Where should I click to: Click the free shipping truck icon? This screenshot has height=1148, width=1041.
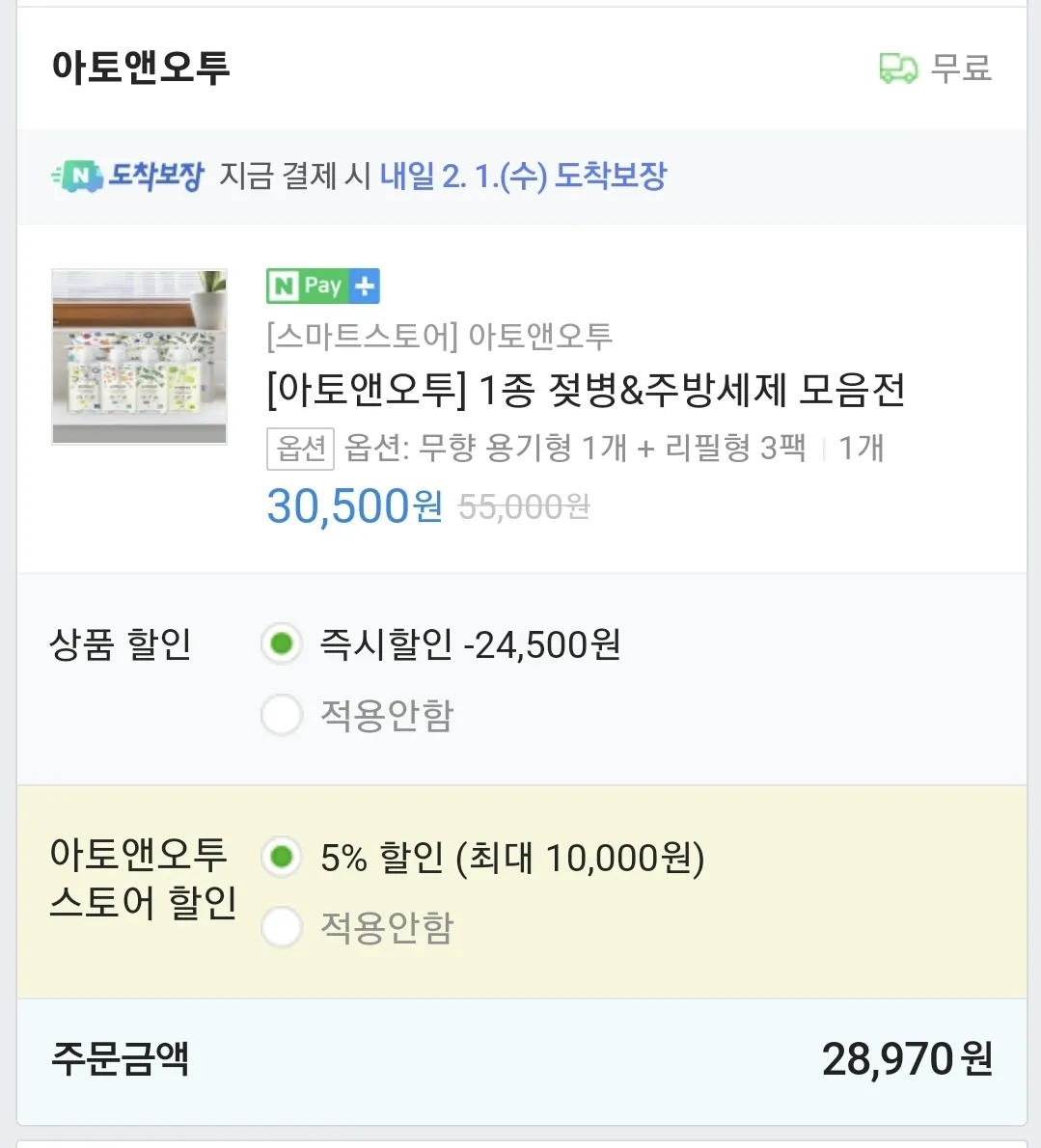[898, 68]
